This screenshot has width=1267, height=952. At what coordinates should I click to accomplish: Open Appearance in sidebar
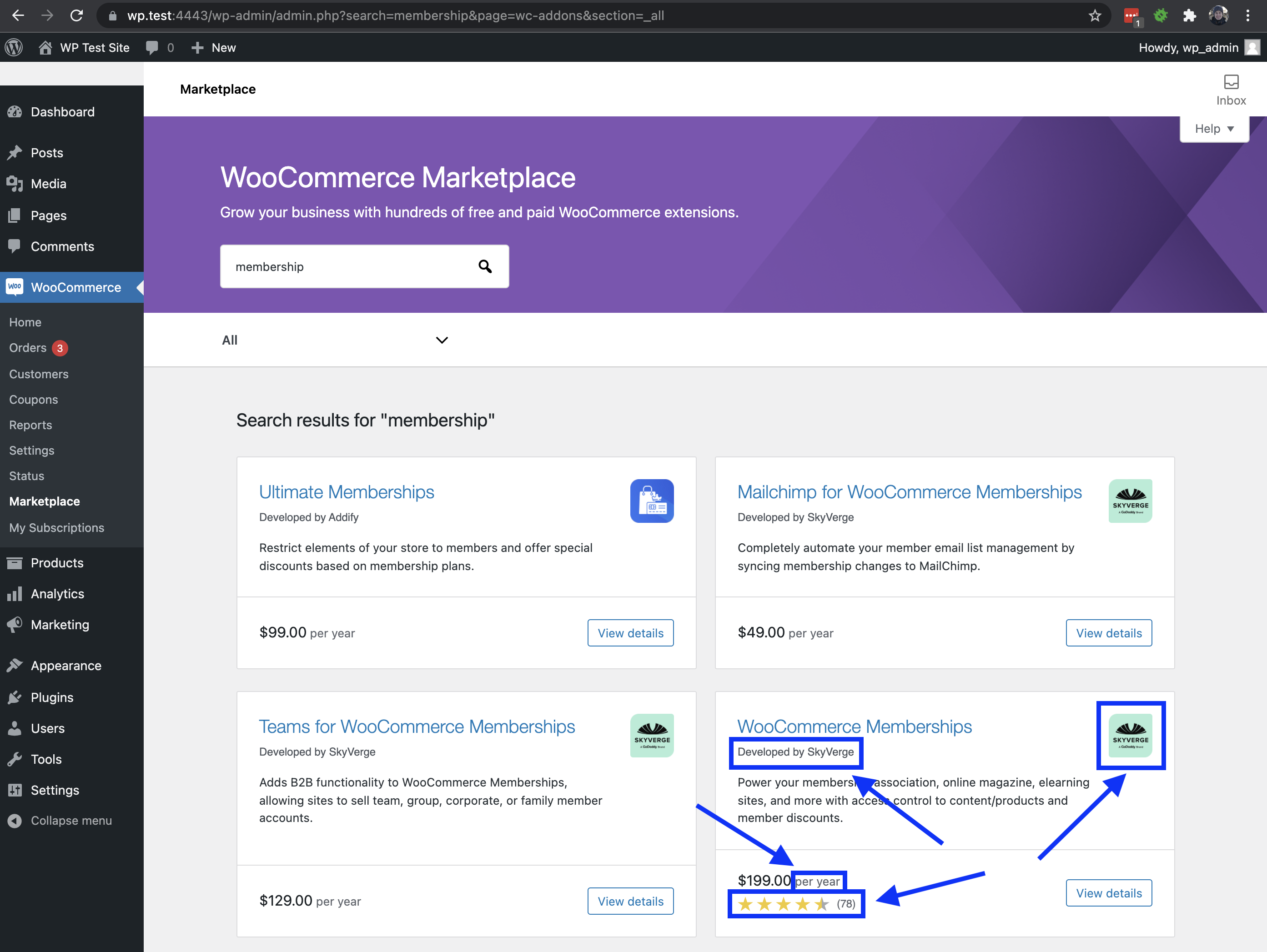pos(71,666)
